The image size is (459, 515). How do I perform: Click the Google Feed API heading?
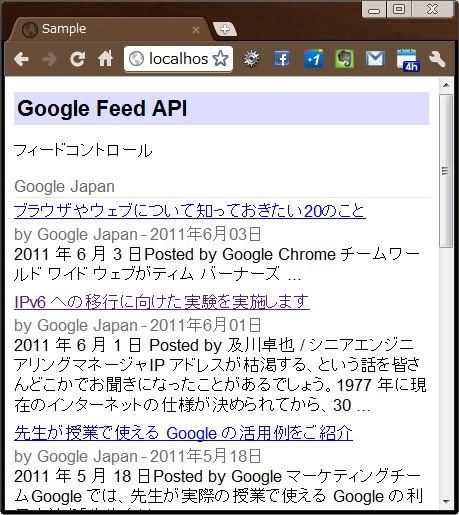[x=102, y=109]
